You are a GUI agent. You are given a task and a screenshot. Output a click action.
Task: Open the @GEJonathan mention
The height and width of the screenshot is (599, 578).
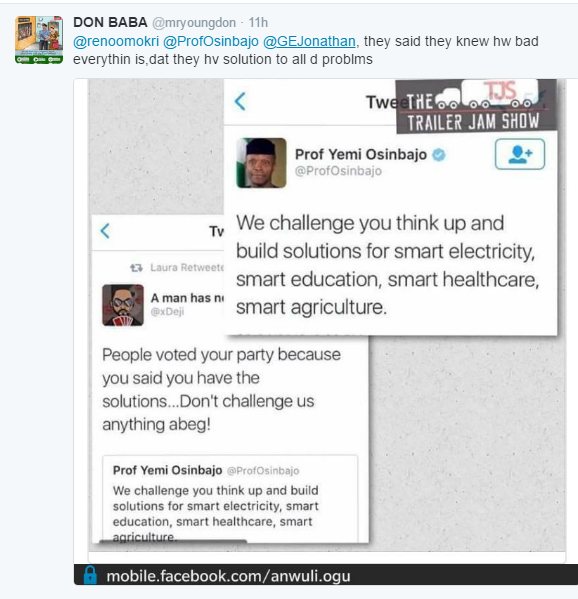[309, 41]
